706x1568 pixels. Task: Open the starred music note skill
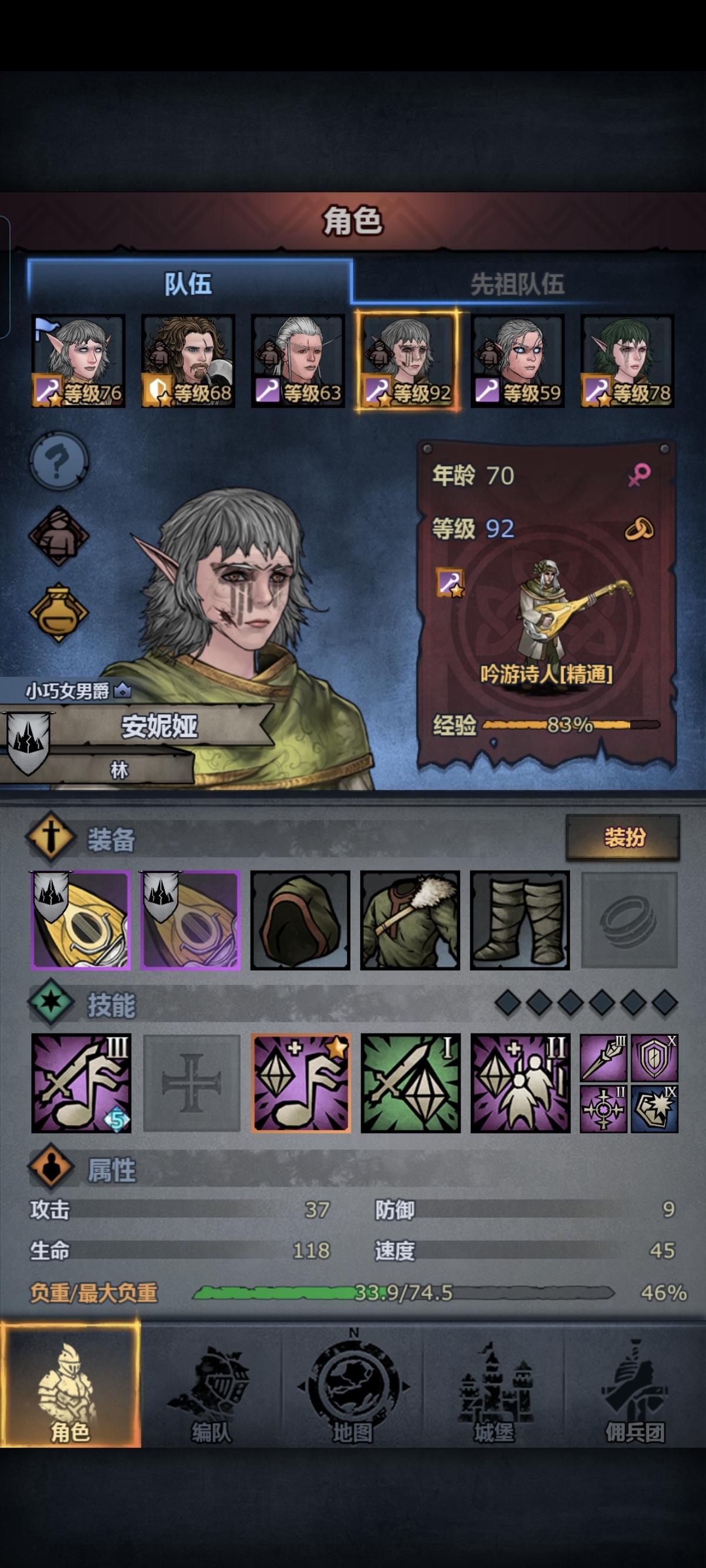[x=301, y=1084]
